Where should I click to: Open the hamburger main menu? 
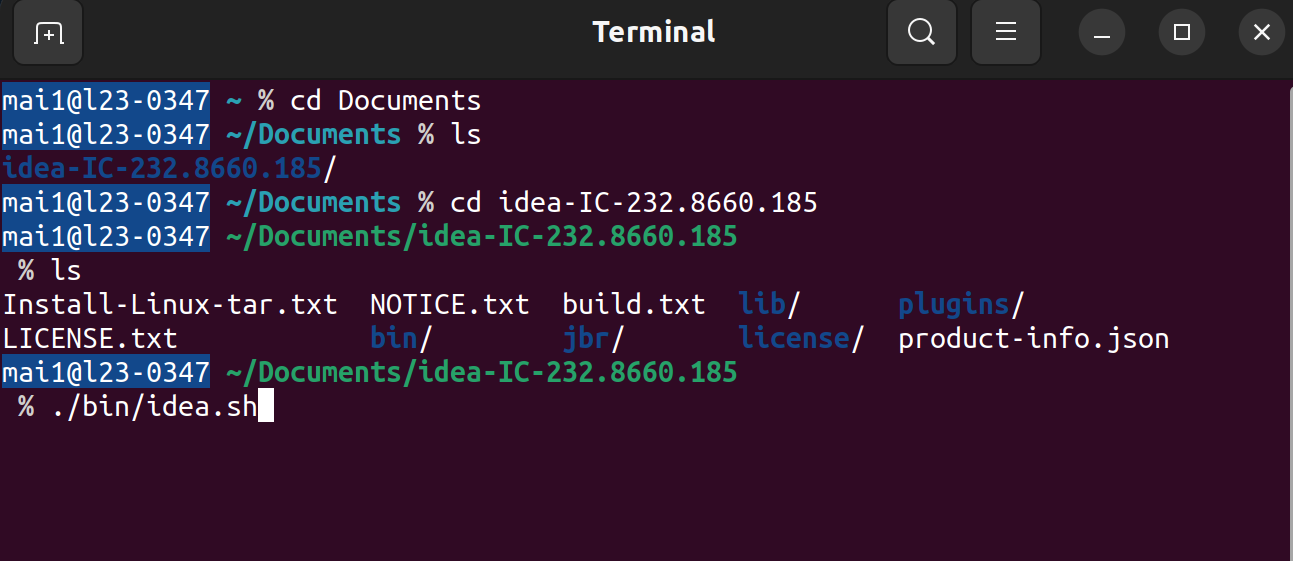tap(1005, 33)
